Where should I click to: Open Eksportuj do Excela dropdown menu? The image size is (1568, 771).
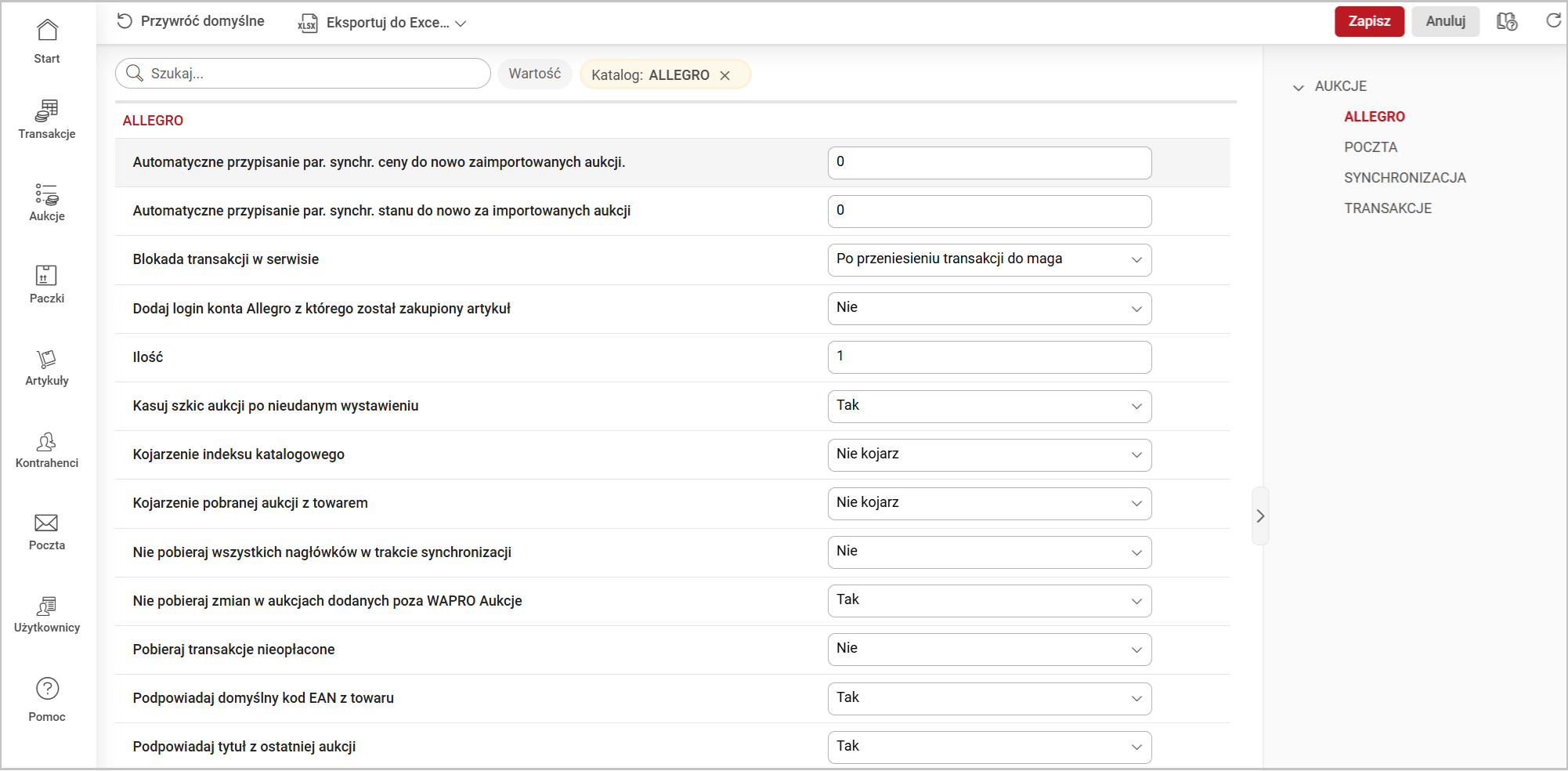tap(383, 23)
